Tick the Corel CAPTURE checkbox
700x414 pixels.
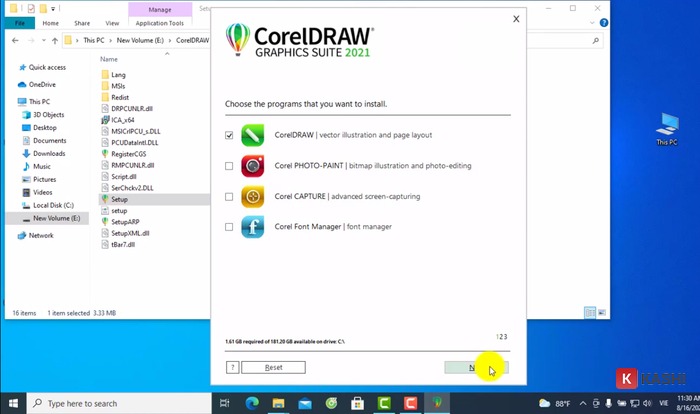pyautogui.click(x=229, y=197)
